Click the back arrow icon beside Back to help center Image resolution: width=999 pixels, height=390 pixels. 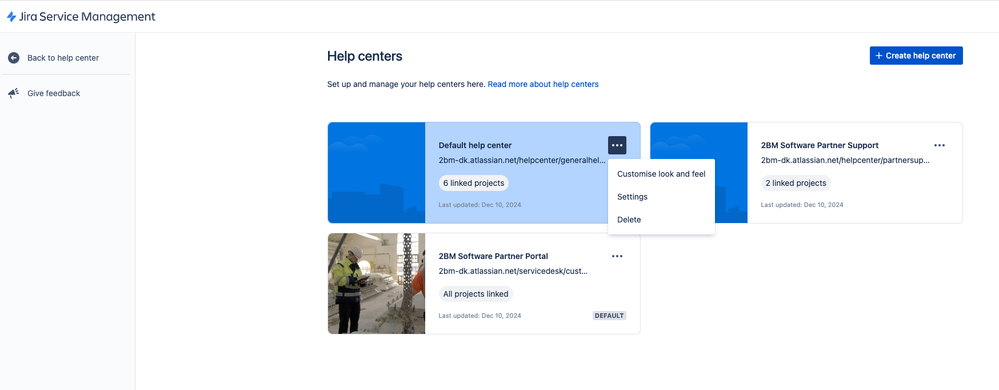coord(13,58)
